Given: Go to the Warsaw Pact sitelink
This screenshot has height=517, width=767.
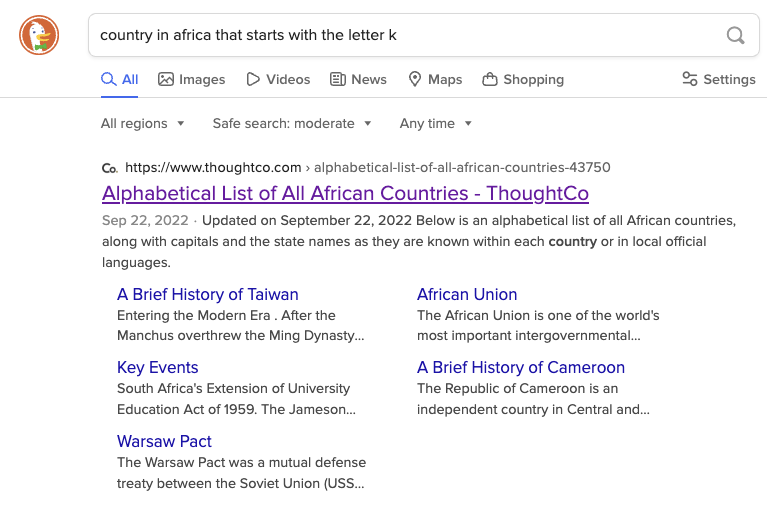Looking at the screenshot, I should [164, 441].
